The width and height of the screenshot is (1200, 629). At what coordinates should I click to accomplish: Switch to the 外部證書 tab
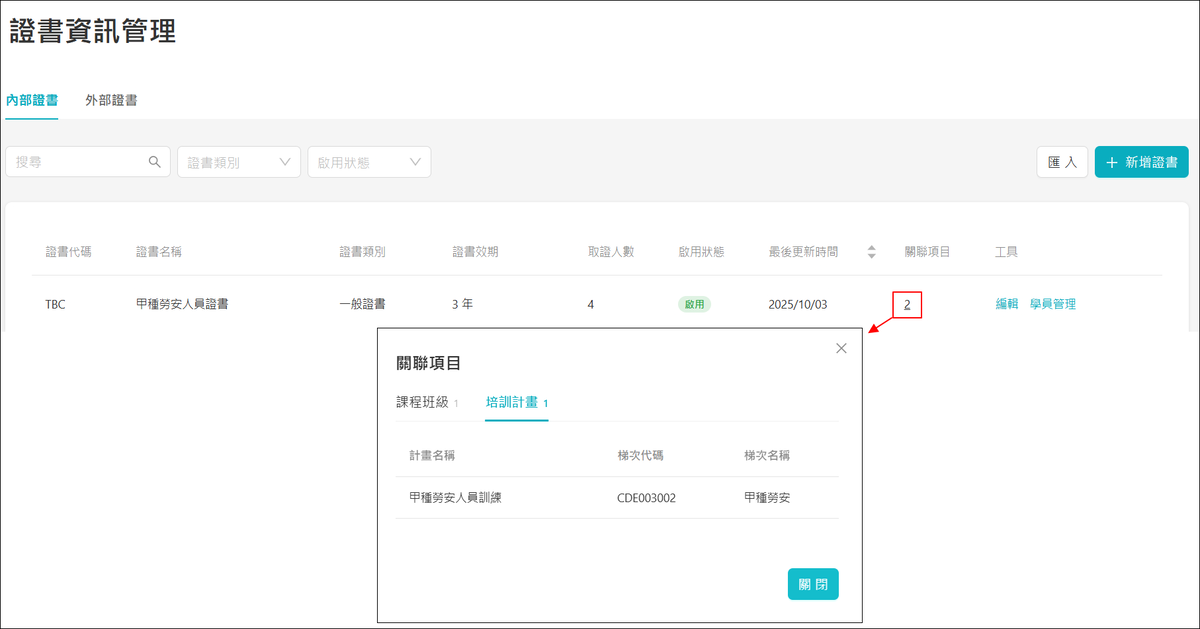click(x=111, y=100)
